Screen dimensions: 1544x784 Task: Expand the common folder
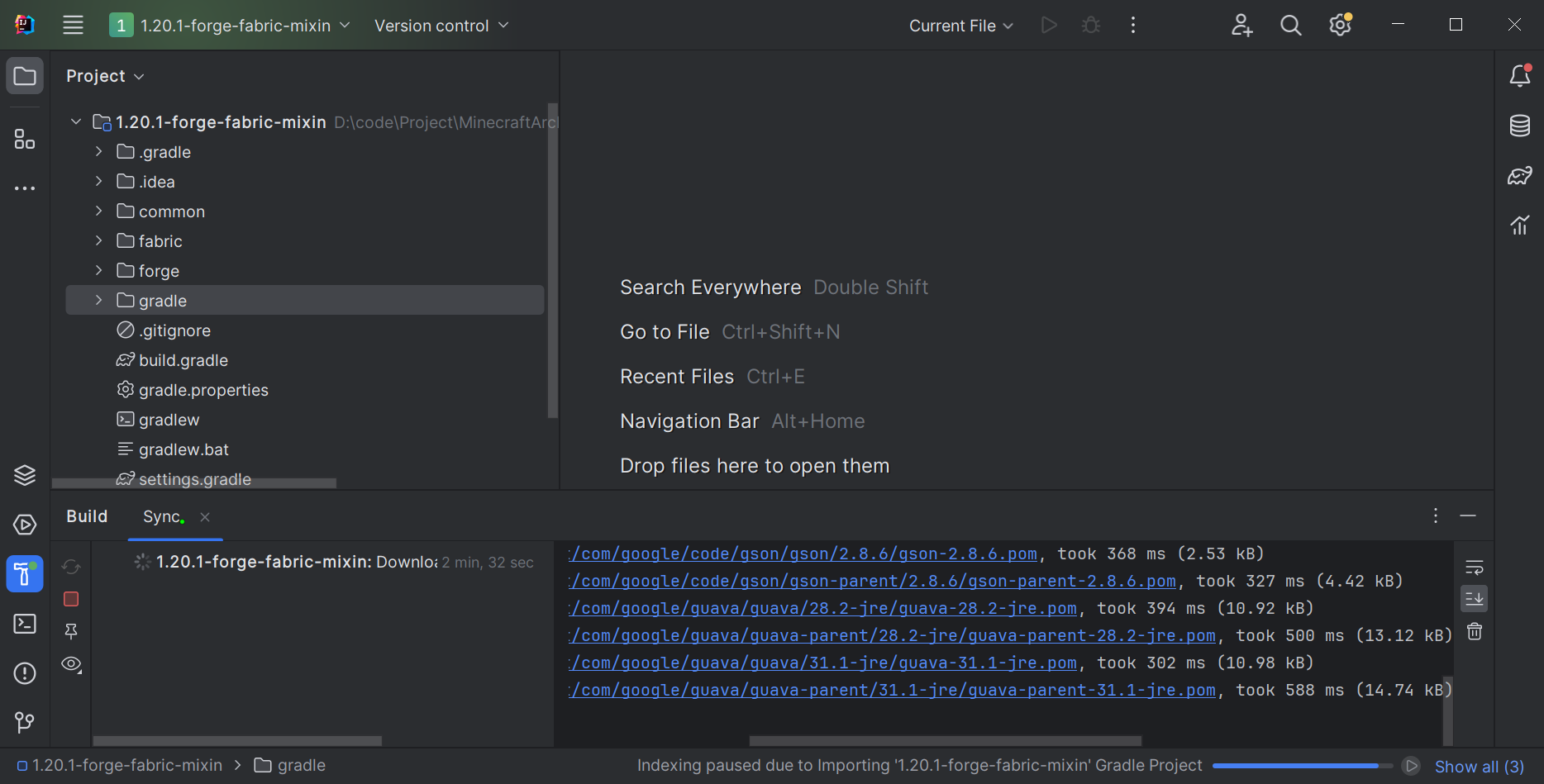pos(98,211)
